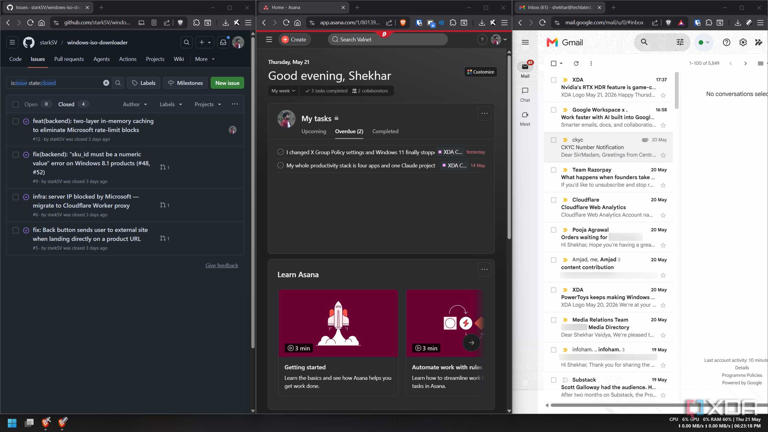Switch to Completed tab in My tasks
This screenshot has width=768, height=432.
(385, 131)
